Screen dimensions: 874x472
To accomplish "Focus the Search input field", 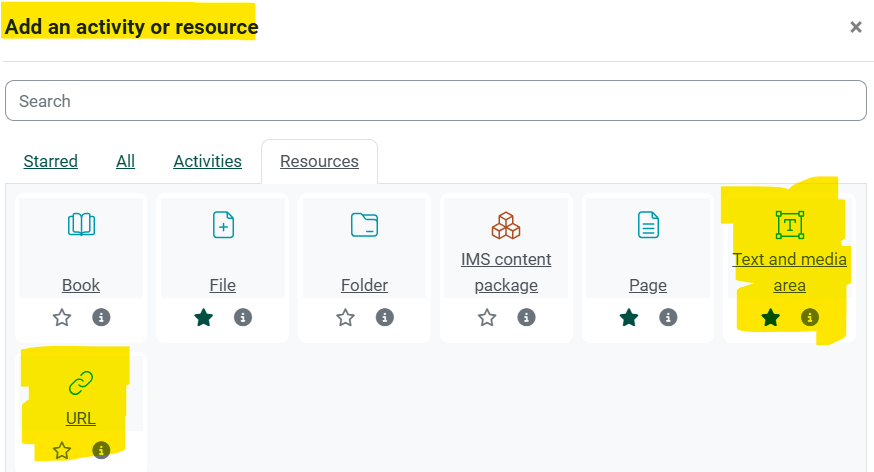I will coord(436,101).
